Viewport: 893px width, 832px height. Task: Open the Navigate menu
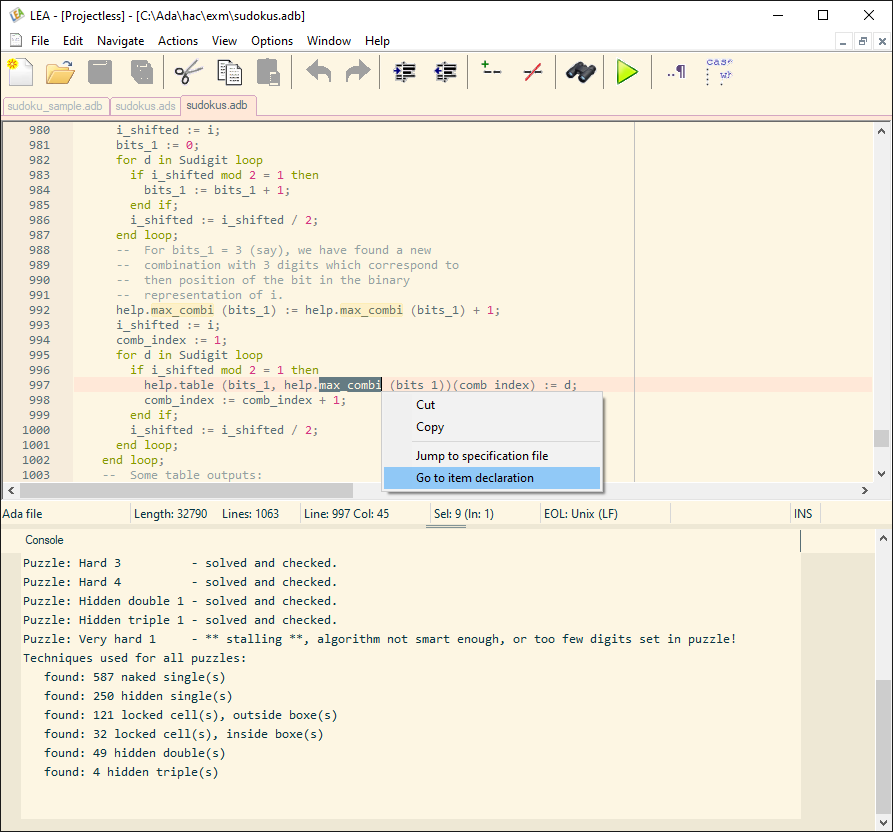[x=120, y=41]
